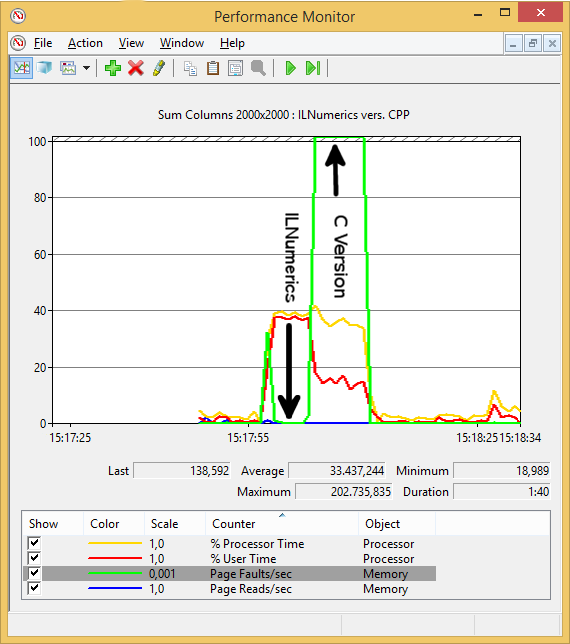Viewport: 570px width, 644px height.
Task: Select Page Reads/sec counter row
Action: 230,589
